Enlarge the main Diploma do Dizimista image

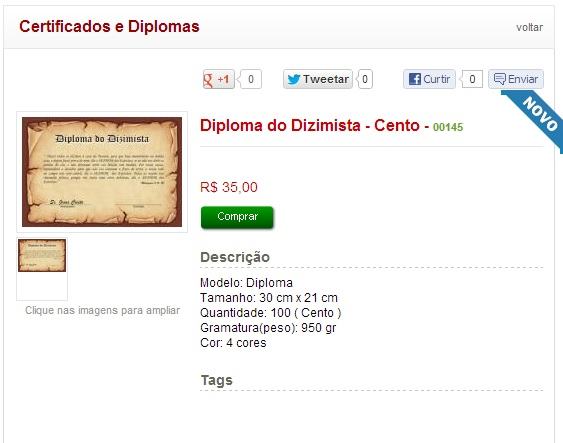point(102,172)
